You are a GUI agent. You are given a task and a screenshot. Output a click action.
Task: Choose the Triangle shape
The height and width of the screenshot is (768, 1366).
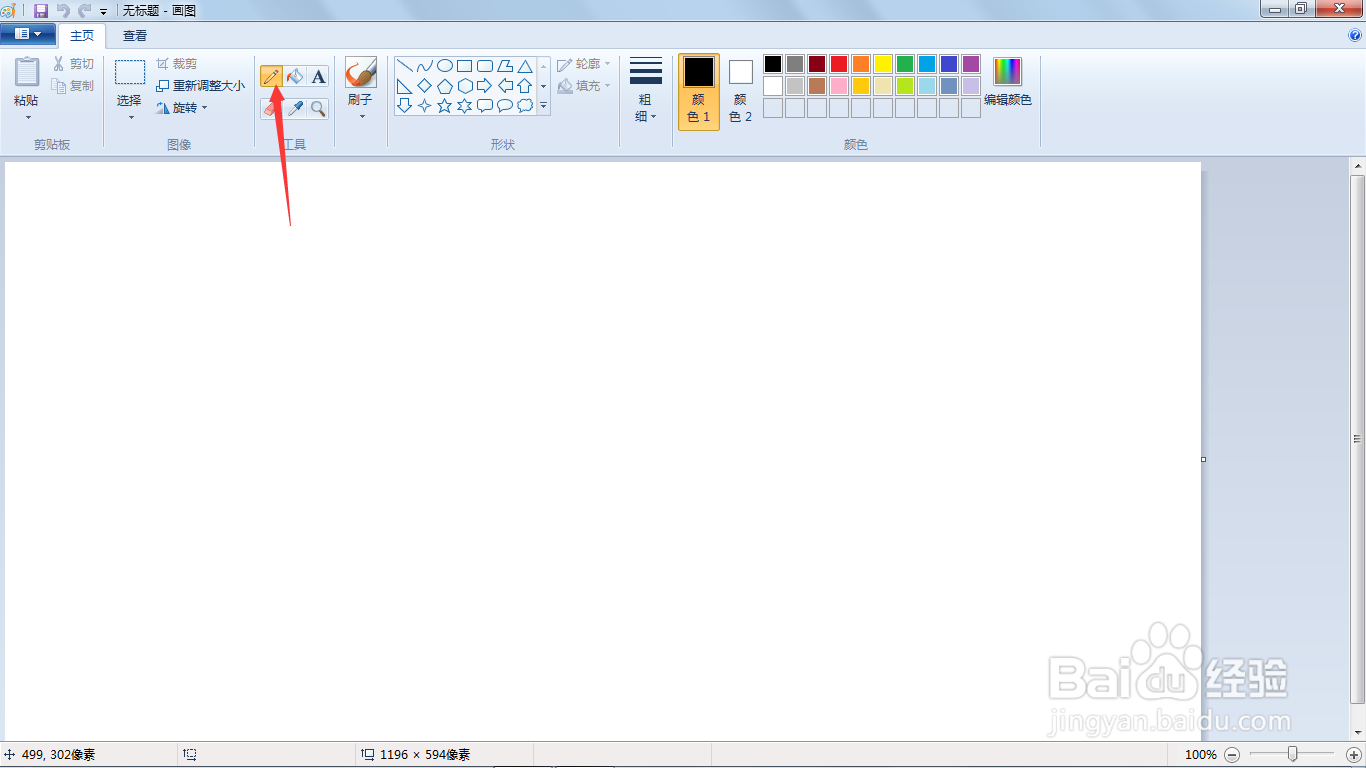(x=525, y=66)
